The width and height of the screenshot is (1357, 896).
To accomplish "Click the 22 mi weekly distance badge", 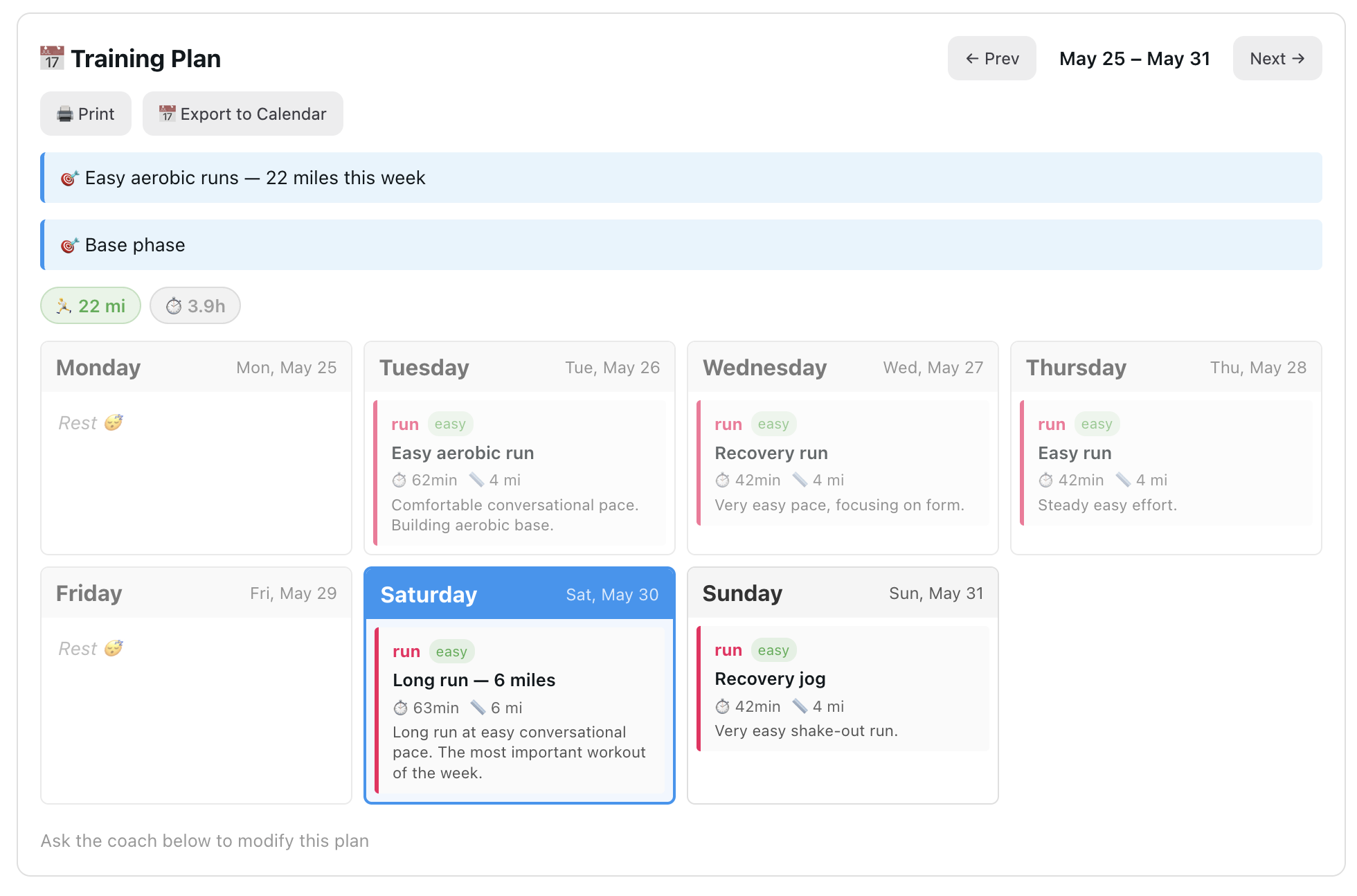I will click(x=91, y=305).
